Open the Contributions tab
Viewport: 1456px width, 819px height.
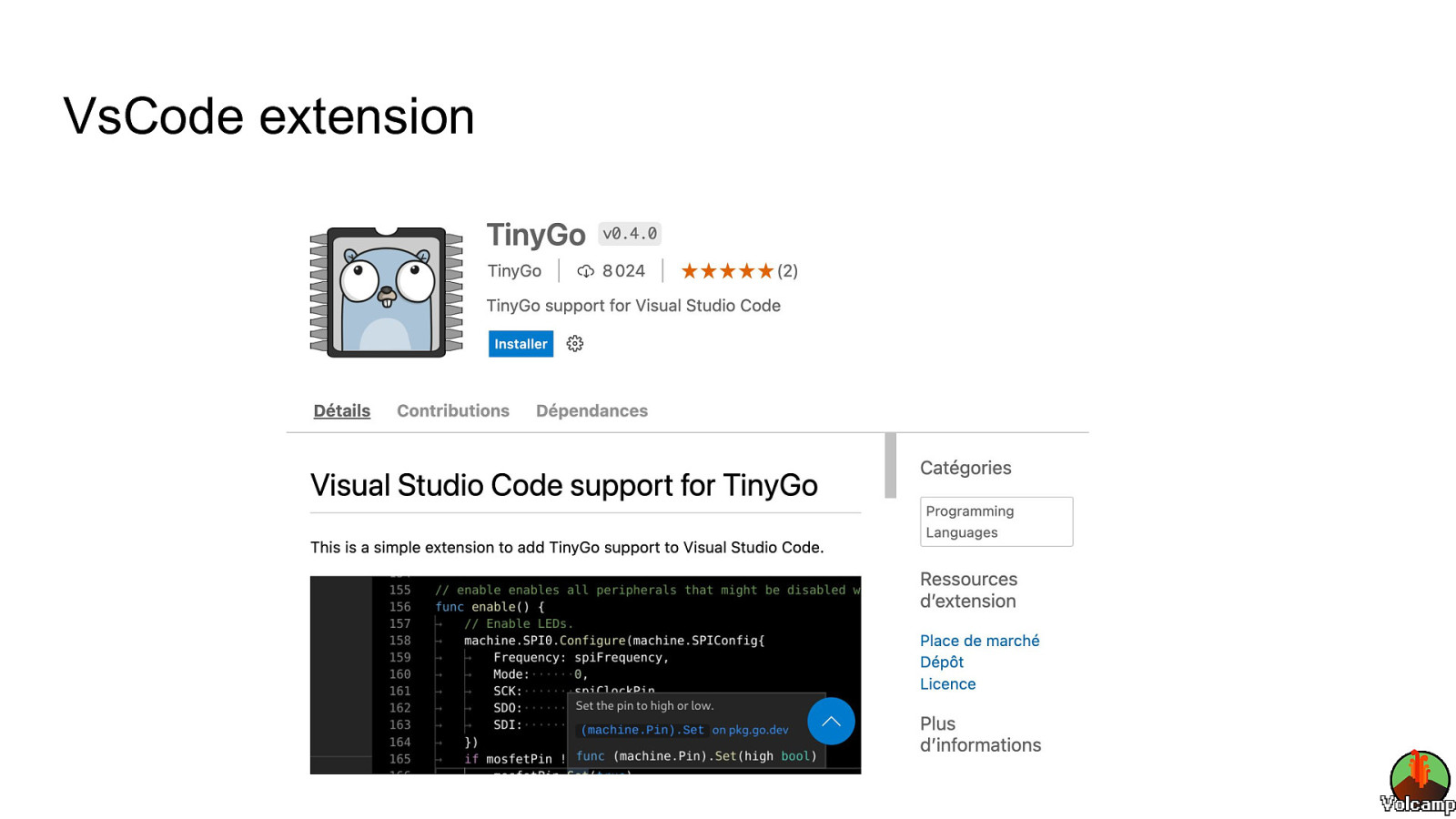coord(453,410)
